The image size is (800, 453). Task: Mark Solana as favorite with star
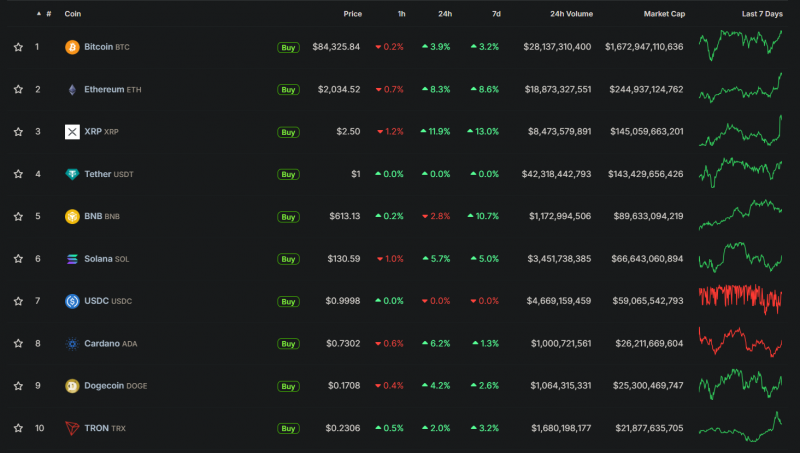coord(18,259)
